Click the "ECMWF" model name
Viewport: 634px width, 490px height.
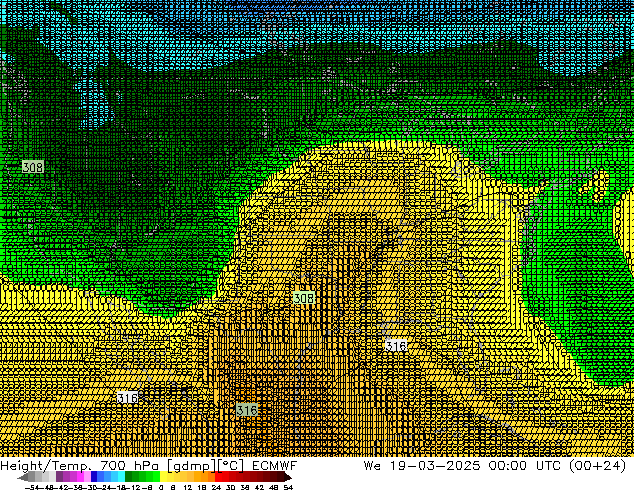275,465
